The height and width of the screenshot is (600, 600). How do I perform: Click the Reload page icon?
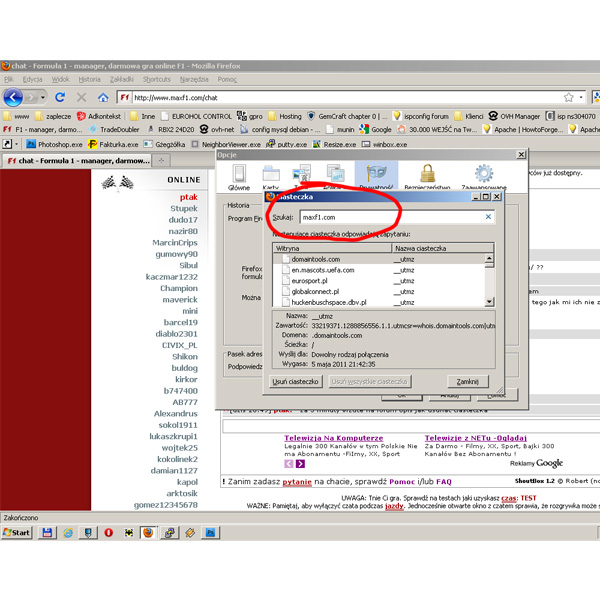60,97
